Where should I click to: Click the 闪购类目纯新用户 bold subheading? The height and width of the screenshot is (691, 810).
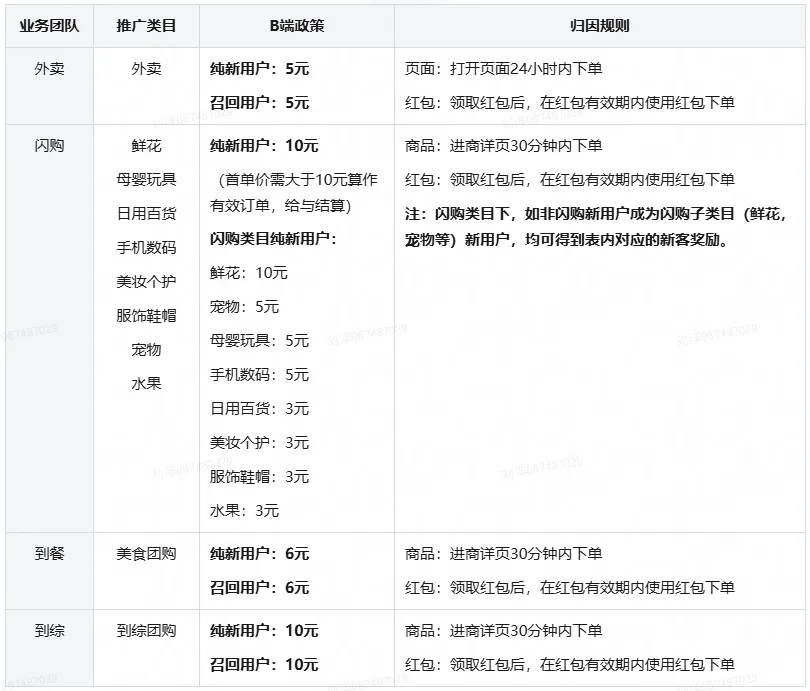point(273,239)
